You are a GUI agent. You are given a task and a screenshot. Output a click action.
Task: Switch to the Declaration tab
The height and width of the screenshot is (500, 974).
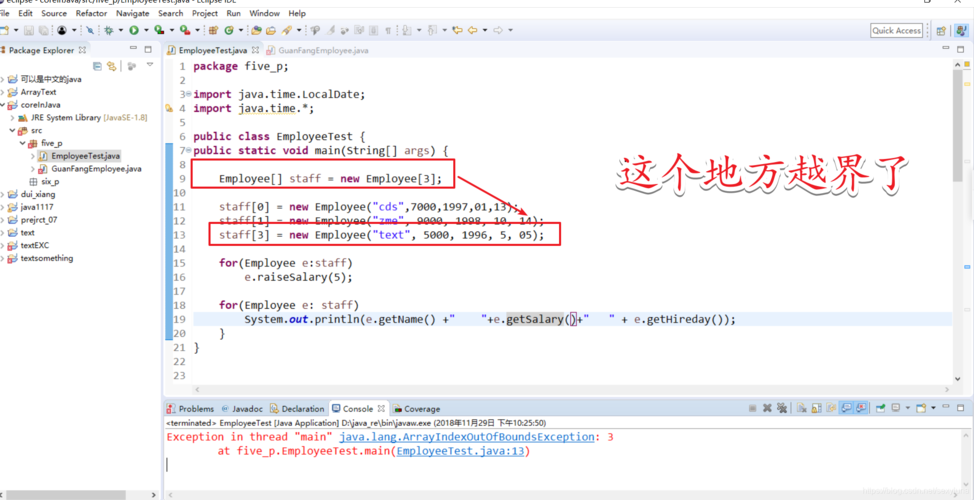click(297, 409)
